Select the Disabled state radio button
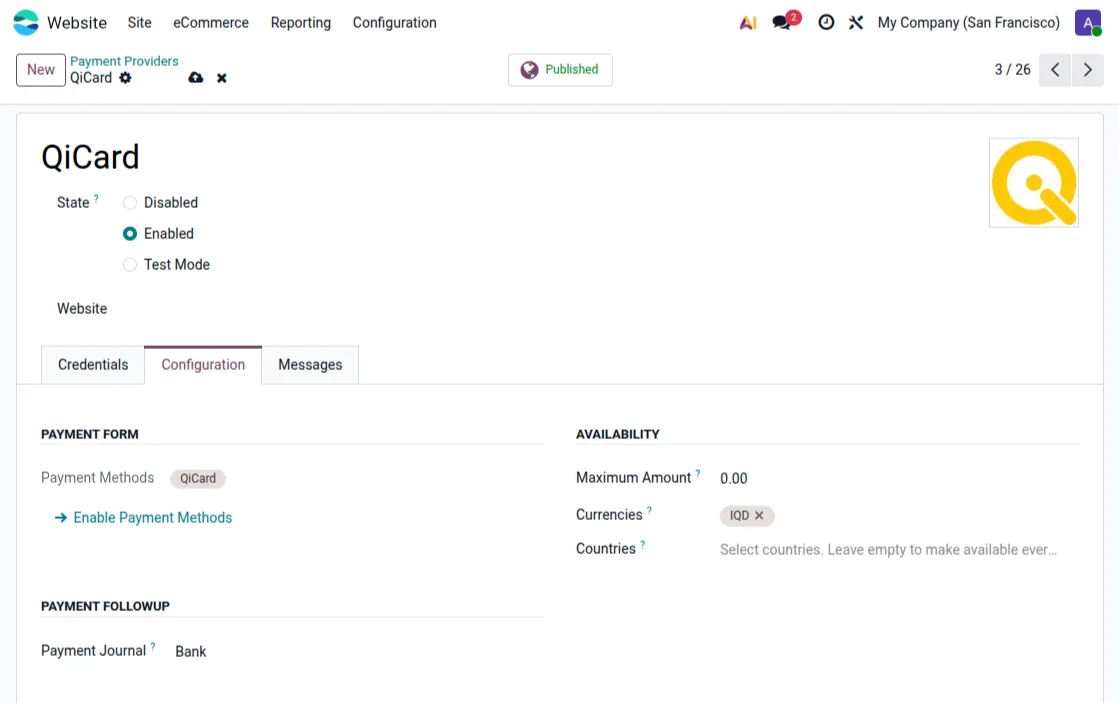The width and height of the screenshot is (1119, 703). (130, 203)
